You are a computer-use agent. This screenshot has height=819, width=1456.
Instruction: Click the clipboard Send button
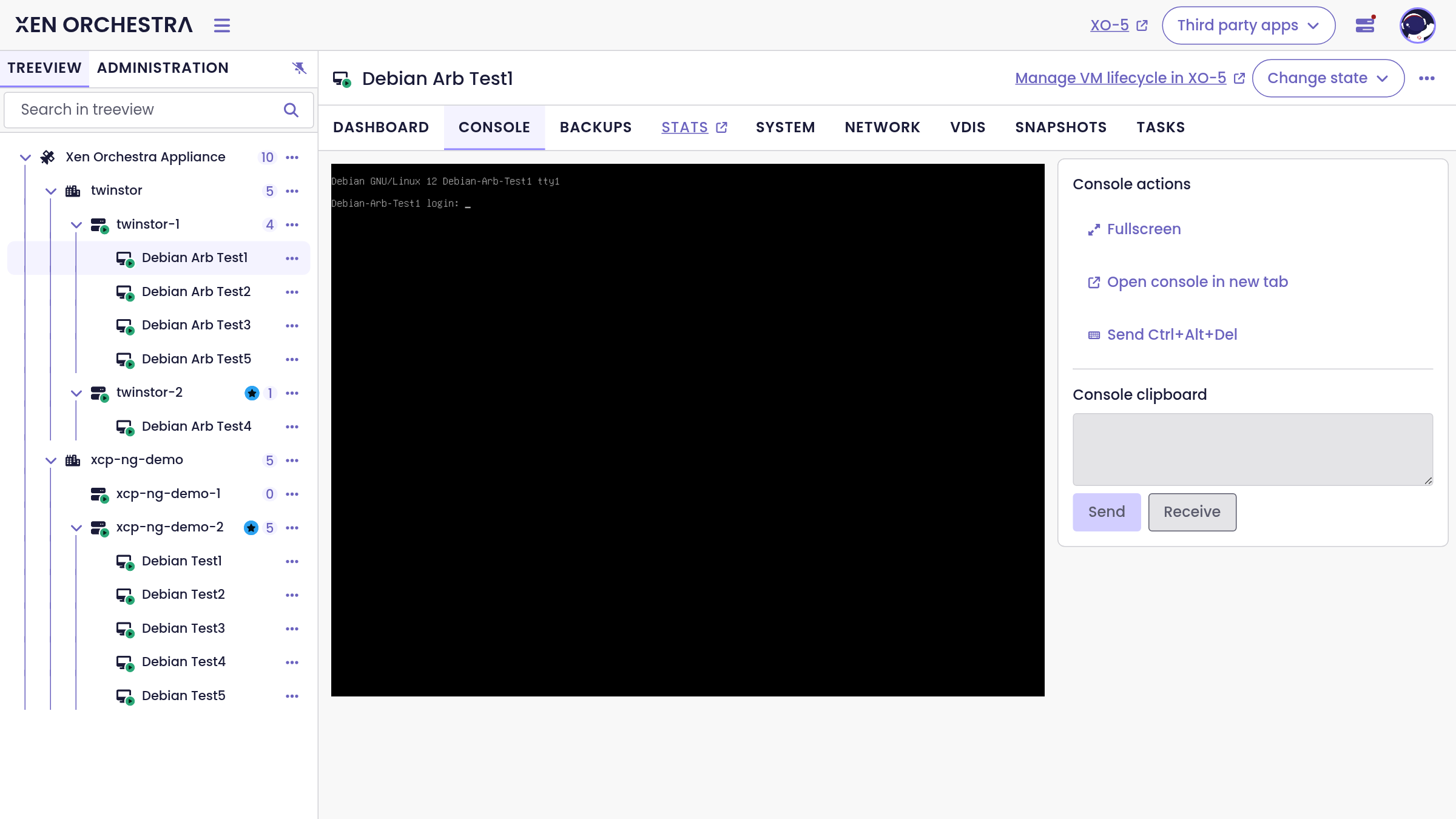click(x=1107, y=512)
